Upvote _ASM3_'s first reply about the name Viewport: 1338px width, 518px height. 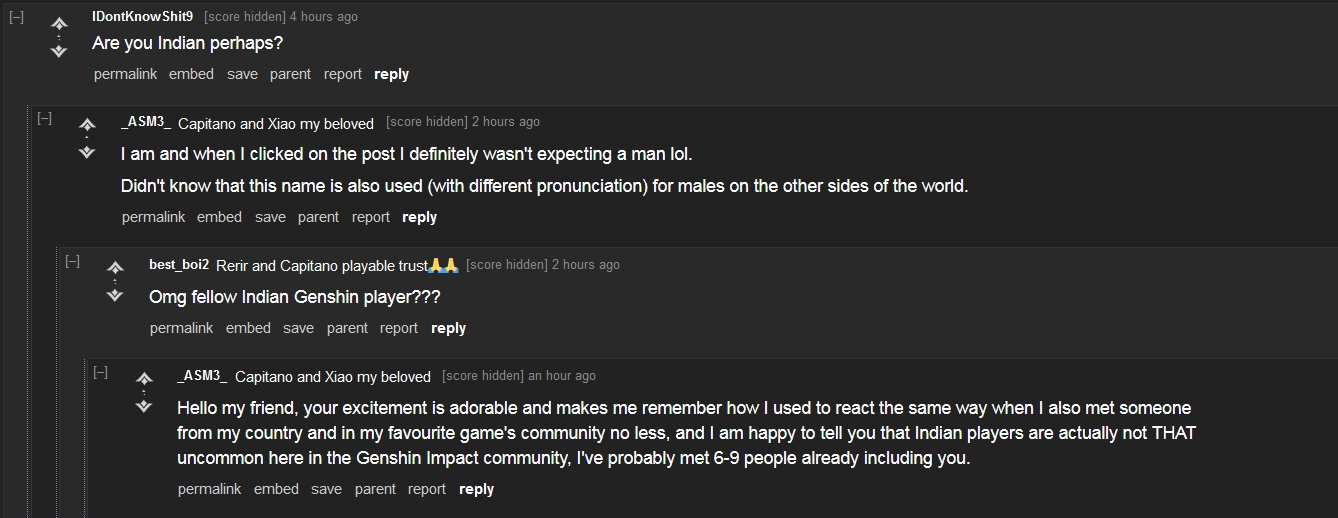coord(87,124)
